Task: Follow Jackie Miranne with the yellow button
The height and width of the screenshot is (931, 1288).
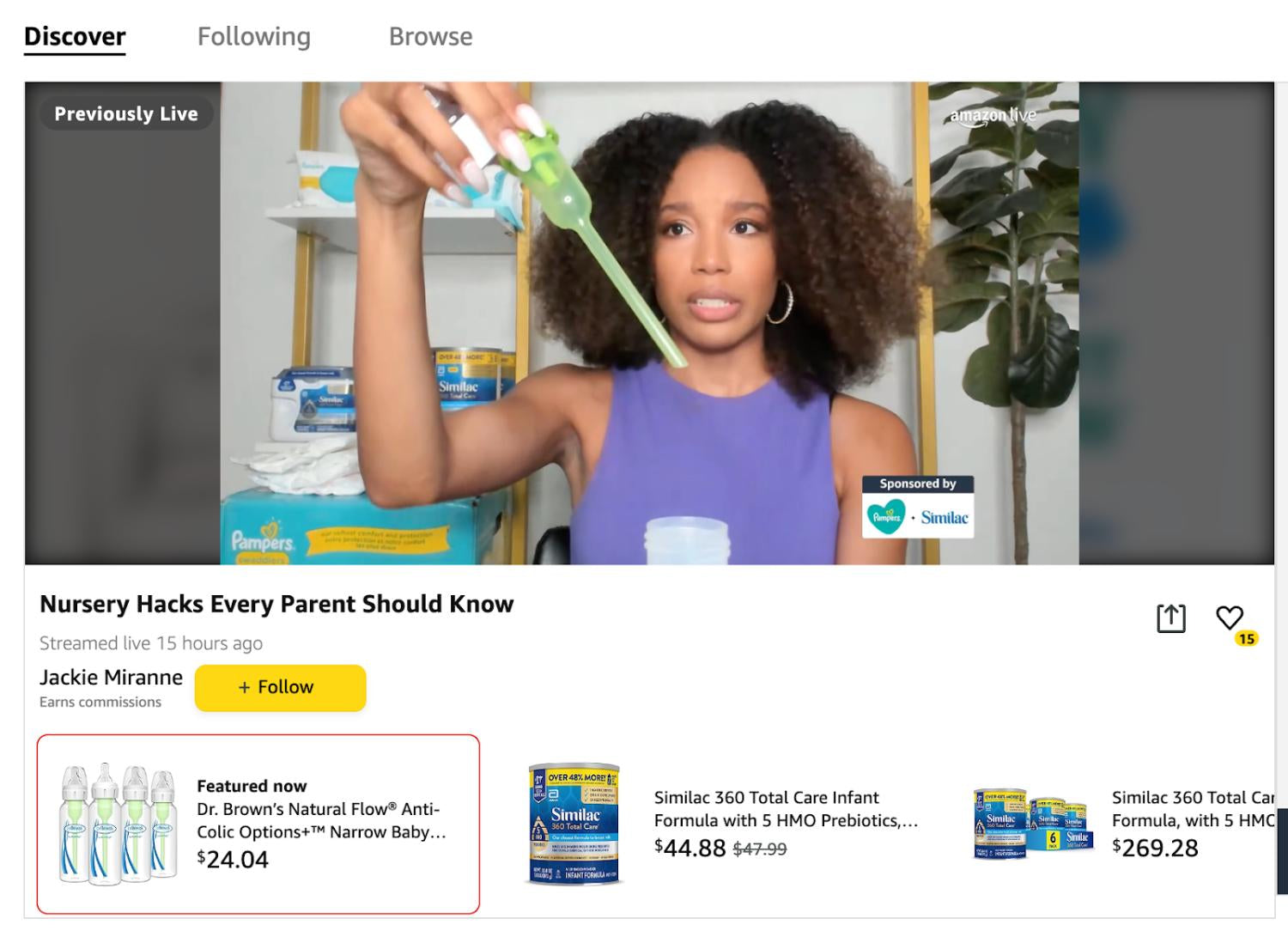Action: pos(281,687)
